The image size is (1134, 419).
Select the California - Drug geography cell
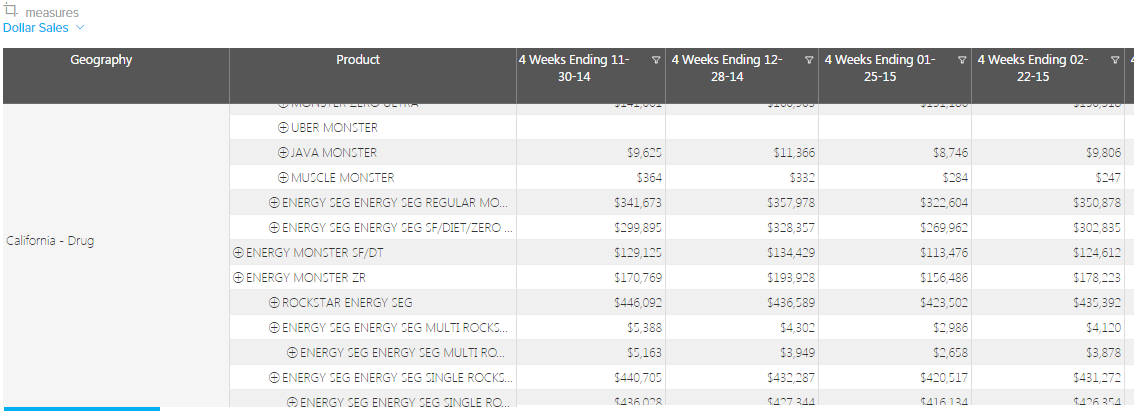pos(50,241)
